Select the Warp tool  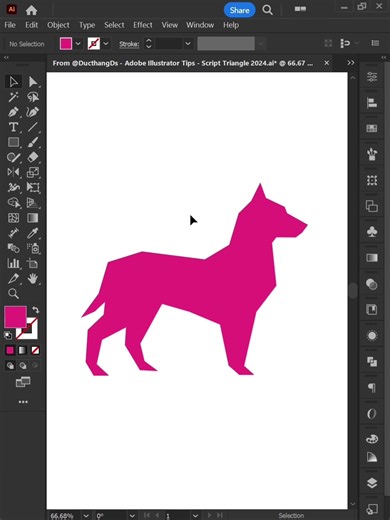coord(13,188)
